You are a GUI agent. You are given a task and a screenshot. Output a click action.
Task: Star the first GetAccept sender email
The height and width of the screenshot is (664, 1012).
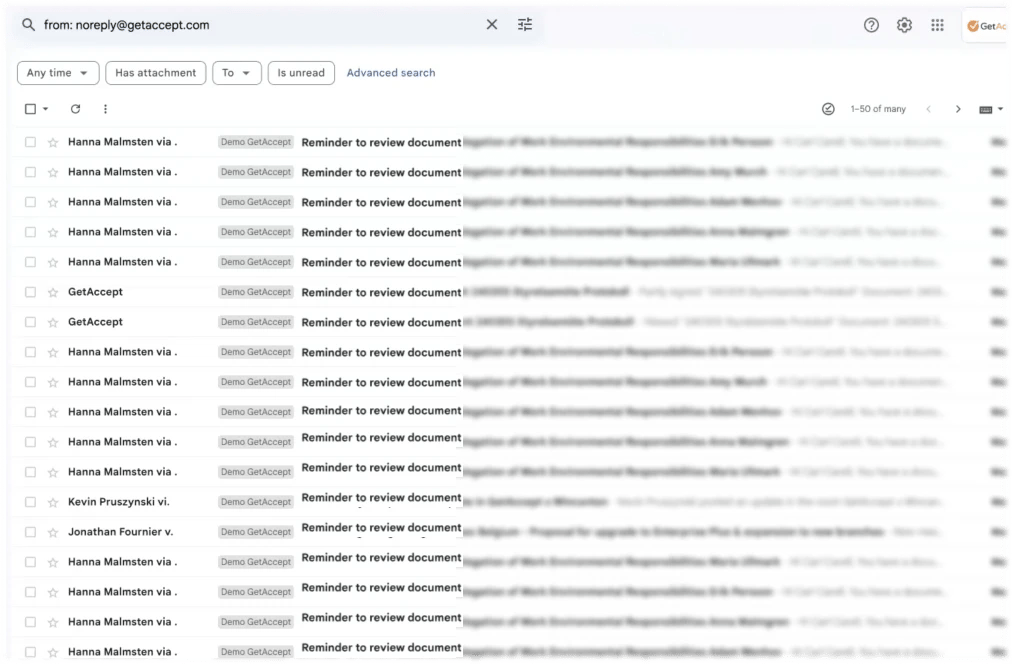click(x=53, y=292)
